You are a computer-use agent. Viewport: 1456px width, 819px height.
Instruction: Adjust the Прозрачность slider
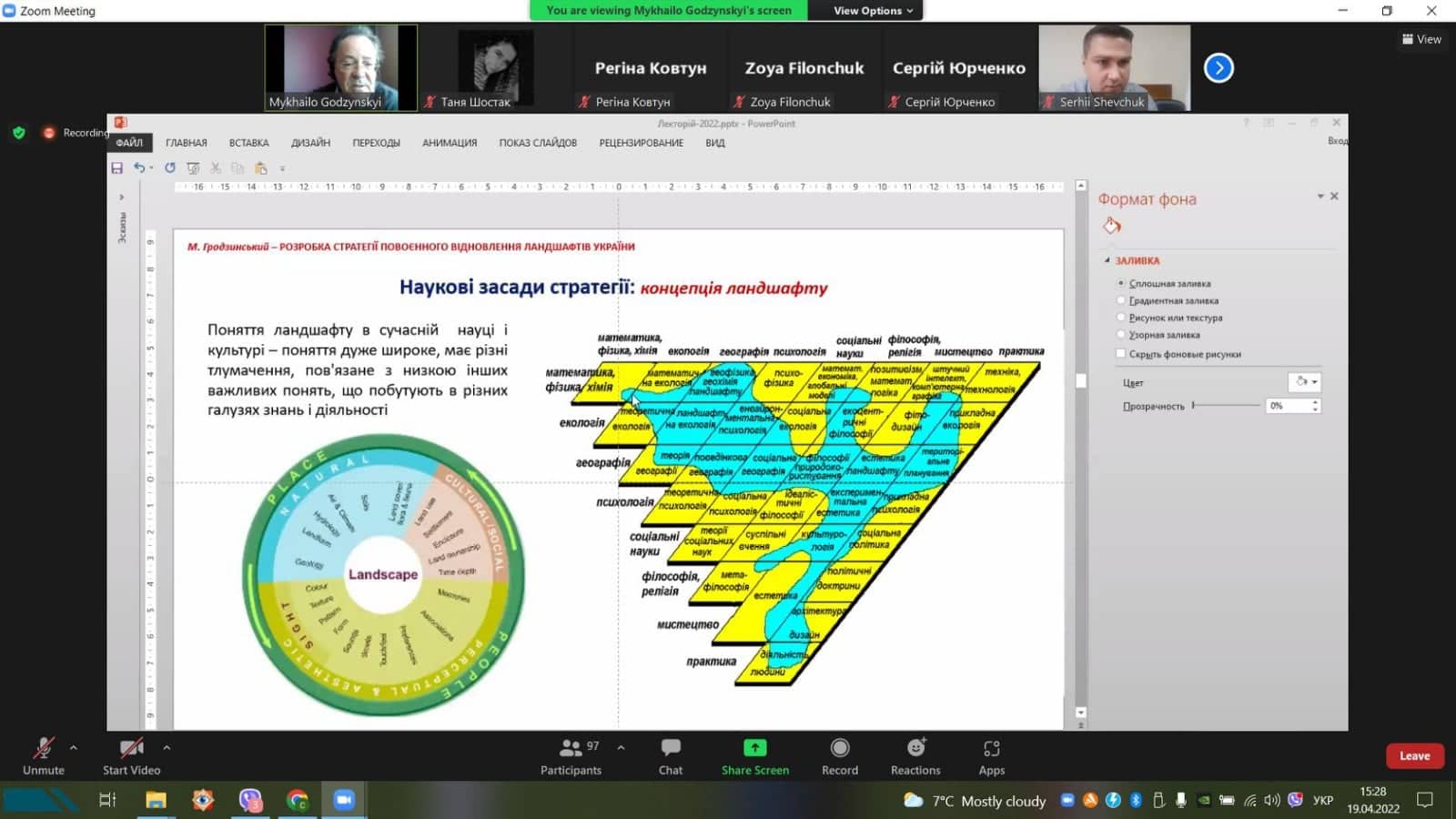pyautogui.click(x=1226, y=405)
